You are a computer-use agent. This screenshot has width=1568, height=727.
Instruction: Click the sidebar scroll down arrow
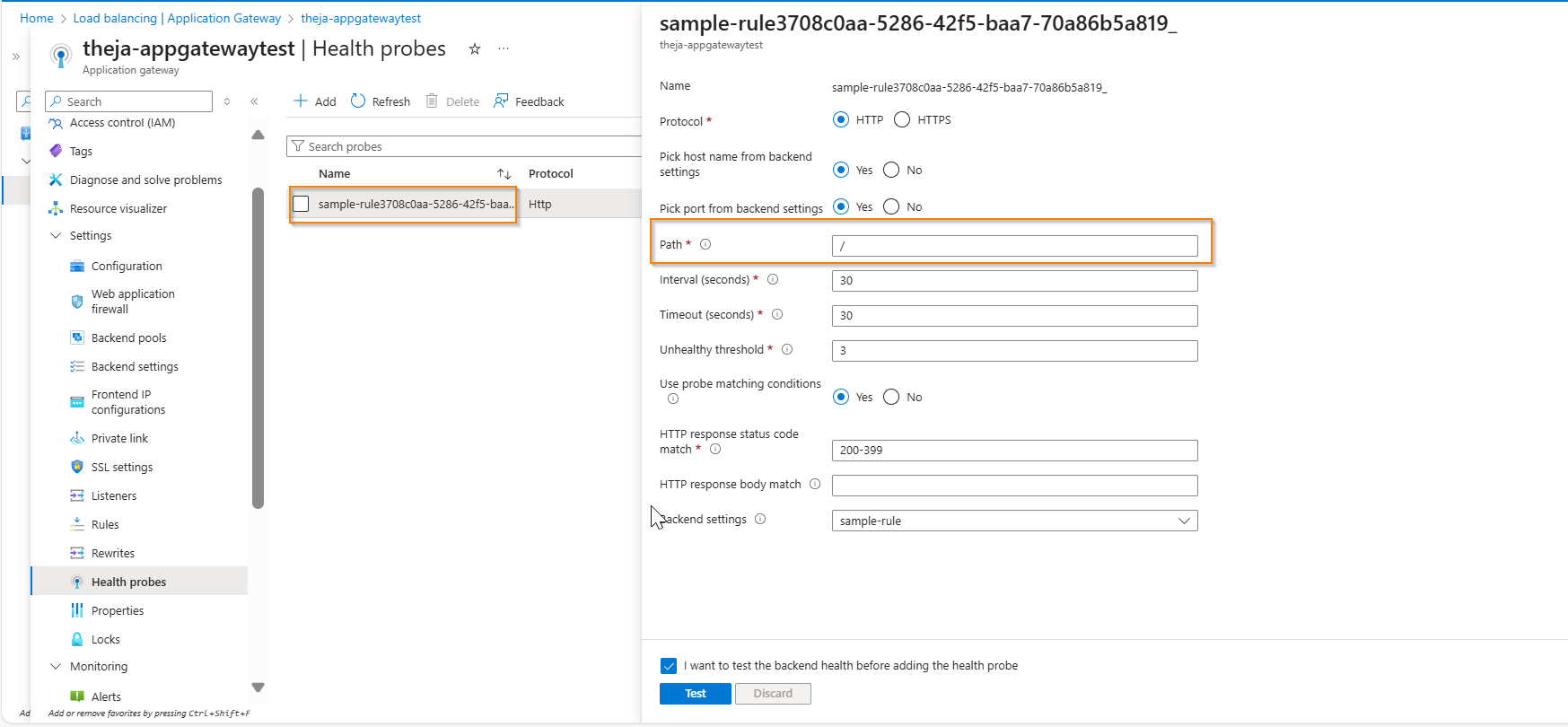coord(258,688)
